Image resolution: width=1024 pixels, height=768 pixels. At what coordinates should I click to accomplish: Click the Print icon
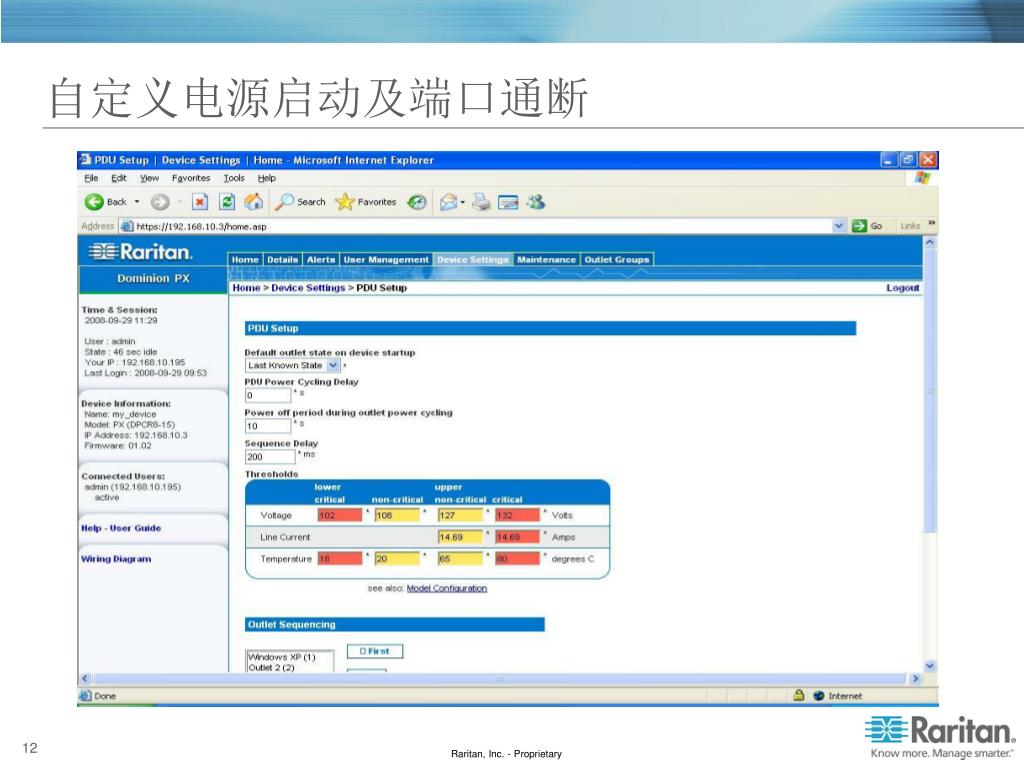(481, 202)
